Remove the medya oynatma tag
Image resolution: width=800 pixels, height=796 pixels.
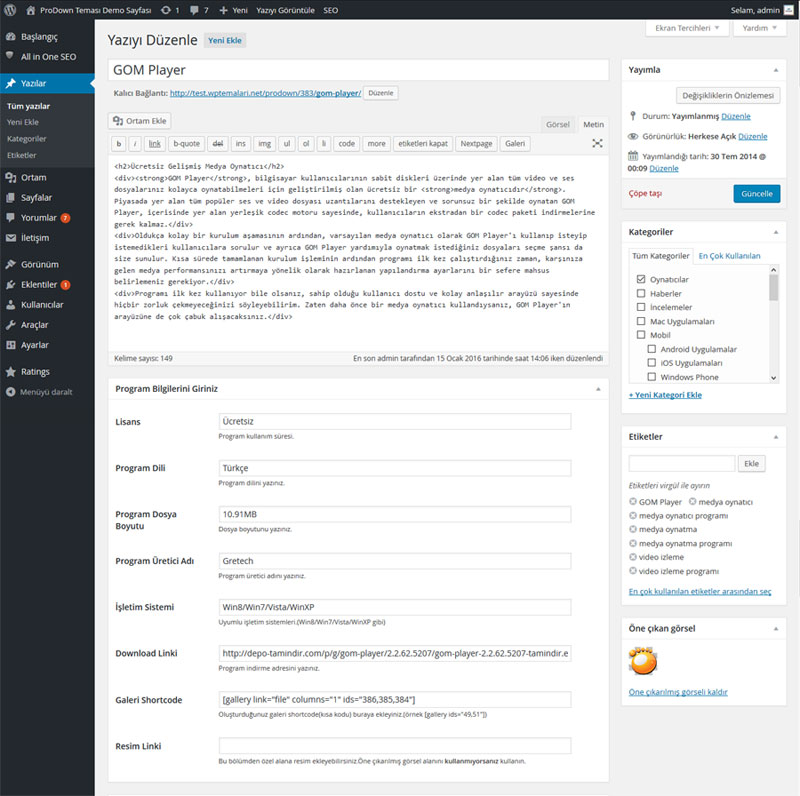point(633,529)
